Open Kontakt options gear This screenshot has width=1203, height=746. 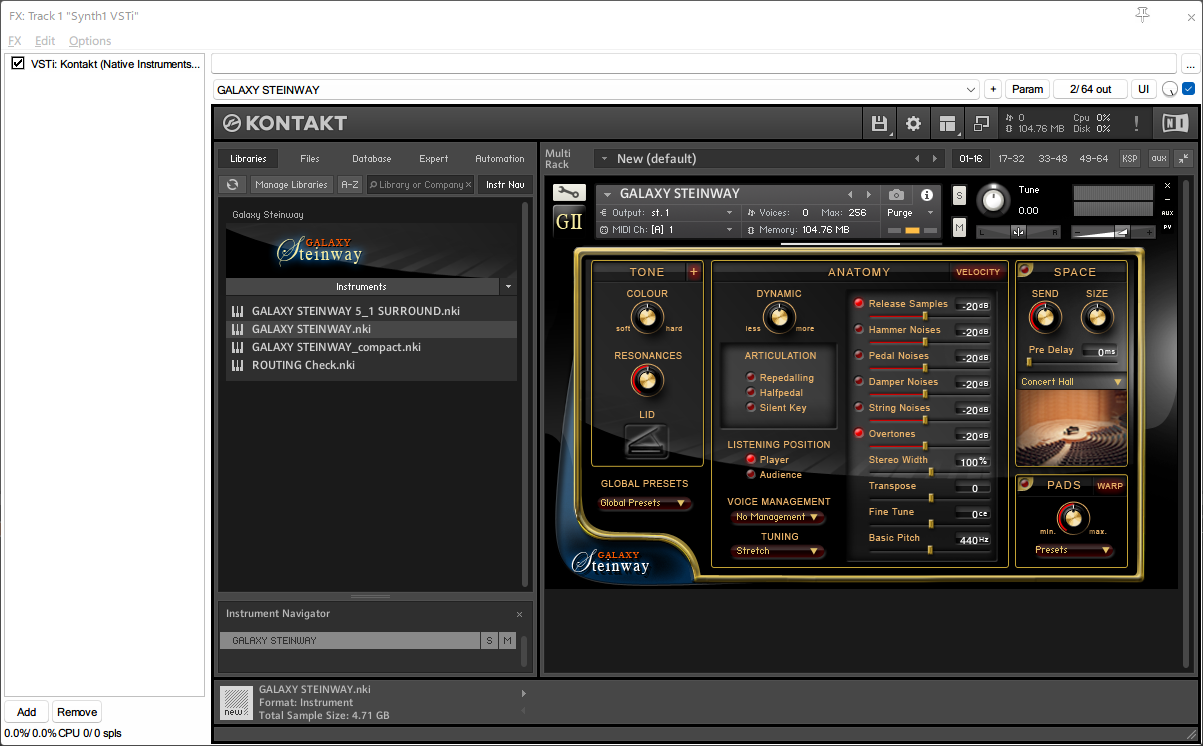tap(913, 124)
